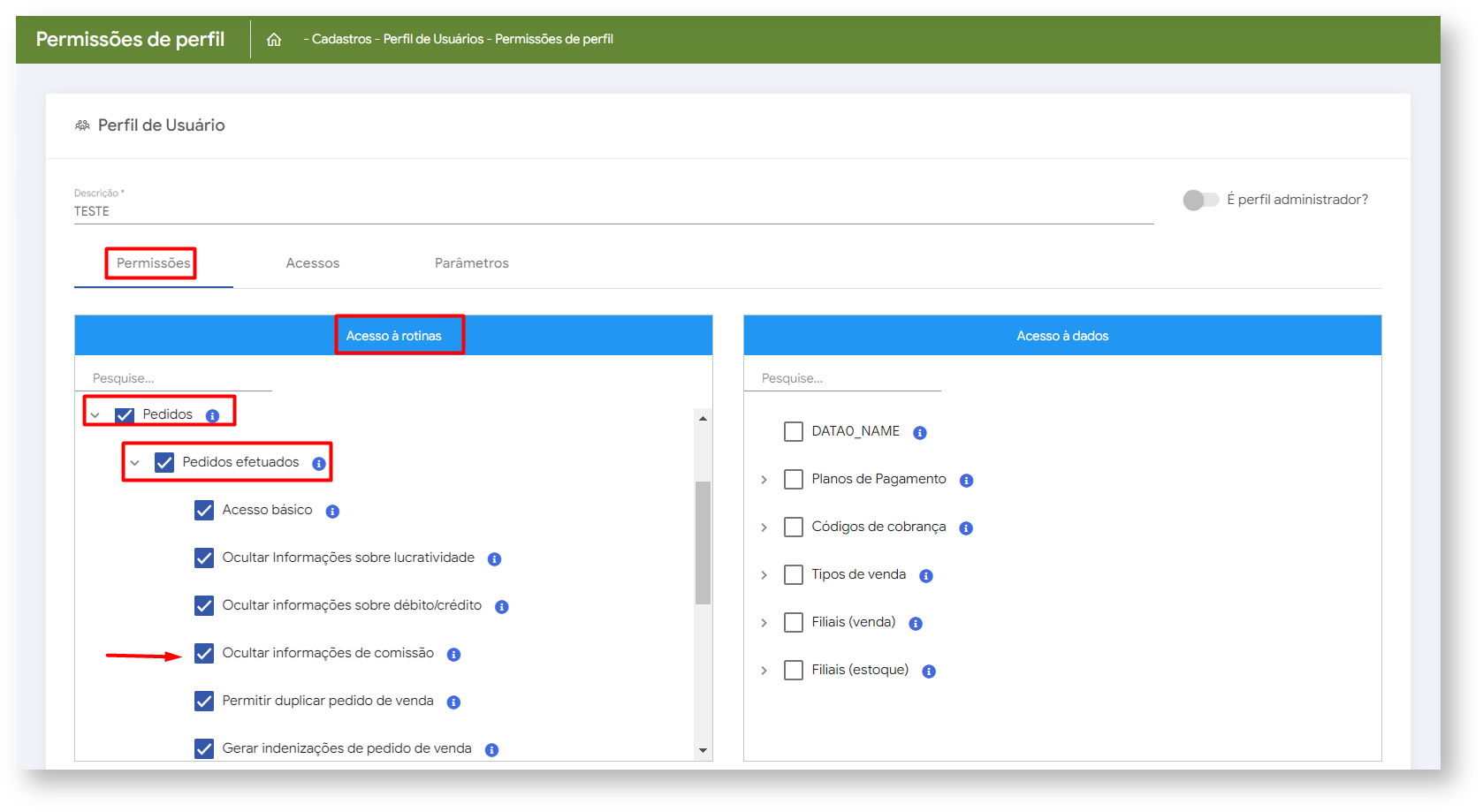
Task: Click info icon next to Filiais (estoque)
Action: 929,672
